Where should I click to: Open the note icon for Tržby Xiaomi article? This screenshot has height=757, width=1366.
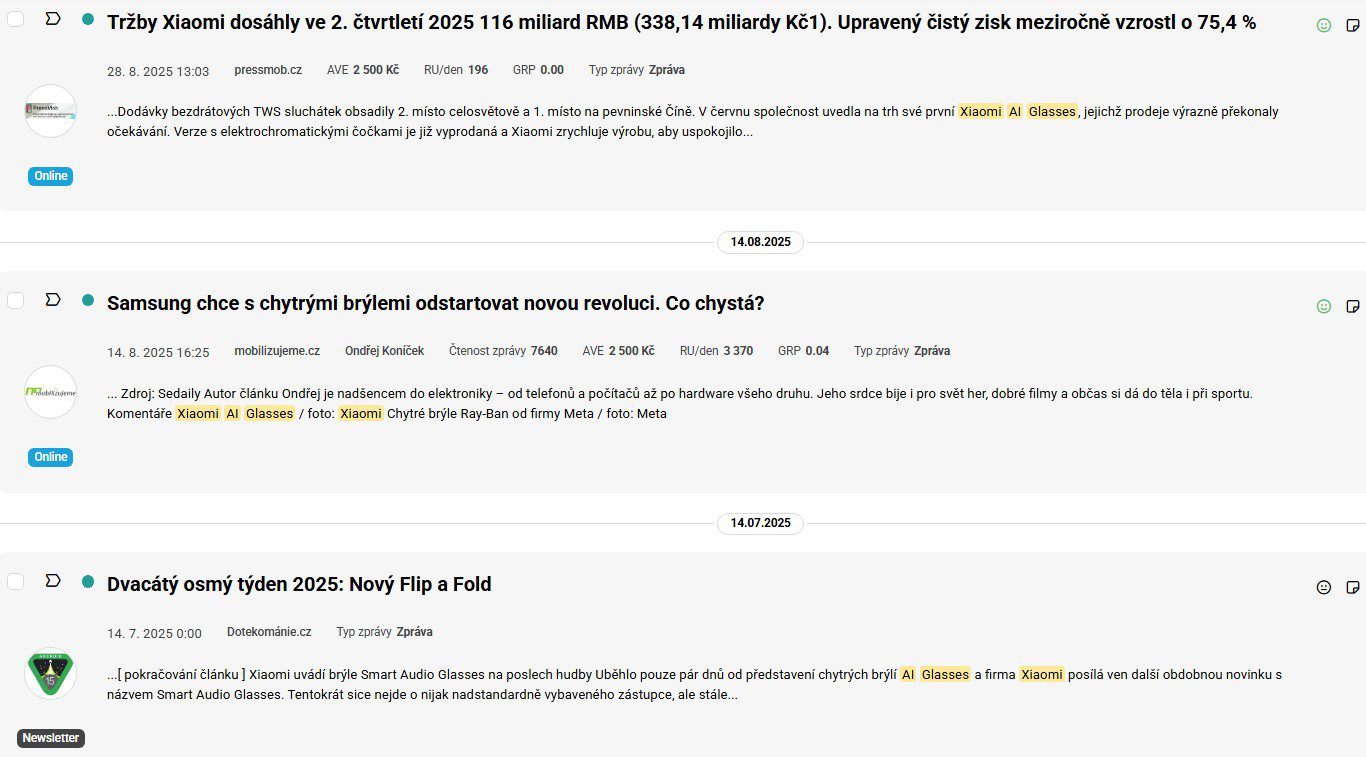coord(1353,26)
